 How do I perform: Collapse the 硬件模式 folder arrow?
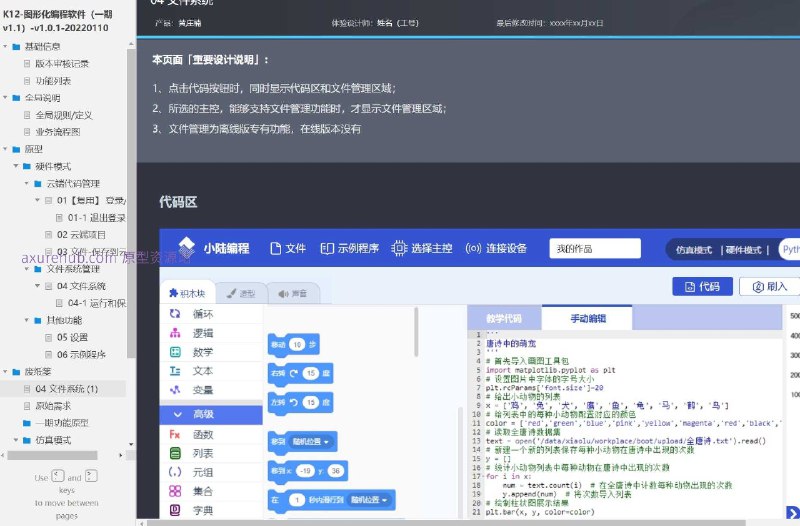[16, 166]
